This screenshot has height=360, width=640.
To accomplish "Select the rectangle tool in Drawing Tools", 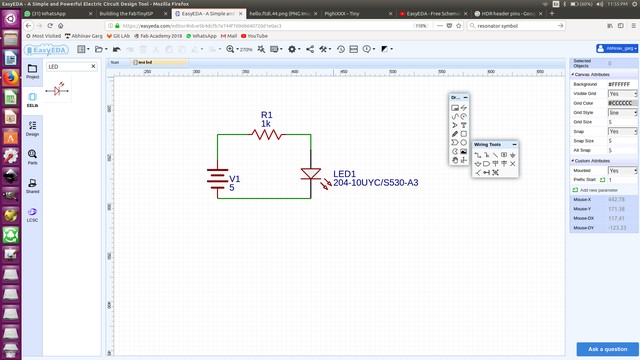I will tap(464, 134).
